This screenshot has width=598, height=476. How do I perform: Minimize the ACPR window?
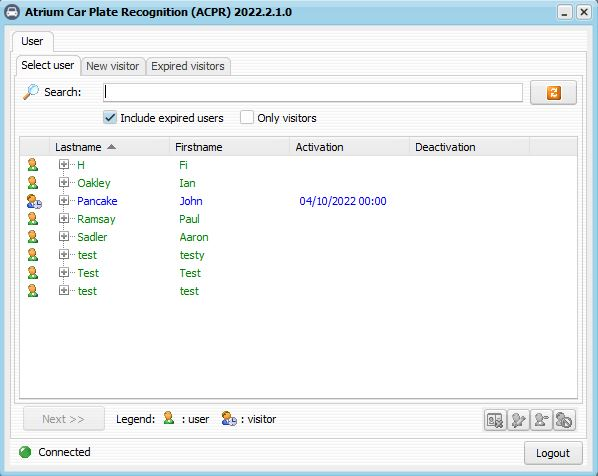pos(564,13)
